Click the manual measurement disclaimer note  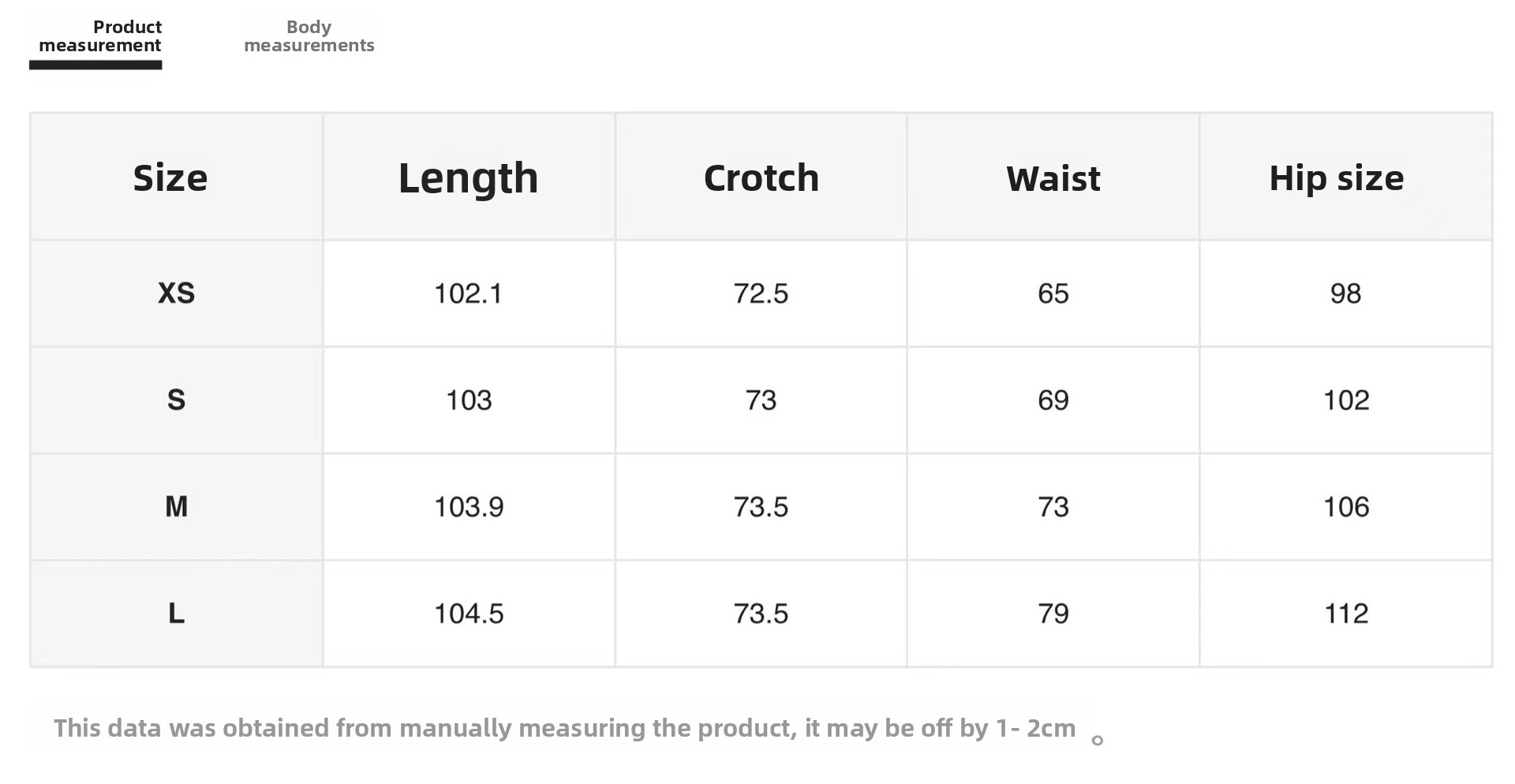564,728
